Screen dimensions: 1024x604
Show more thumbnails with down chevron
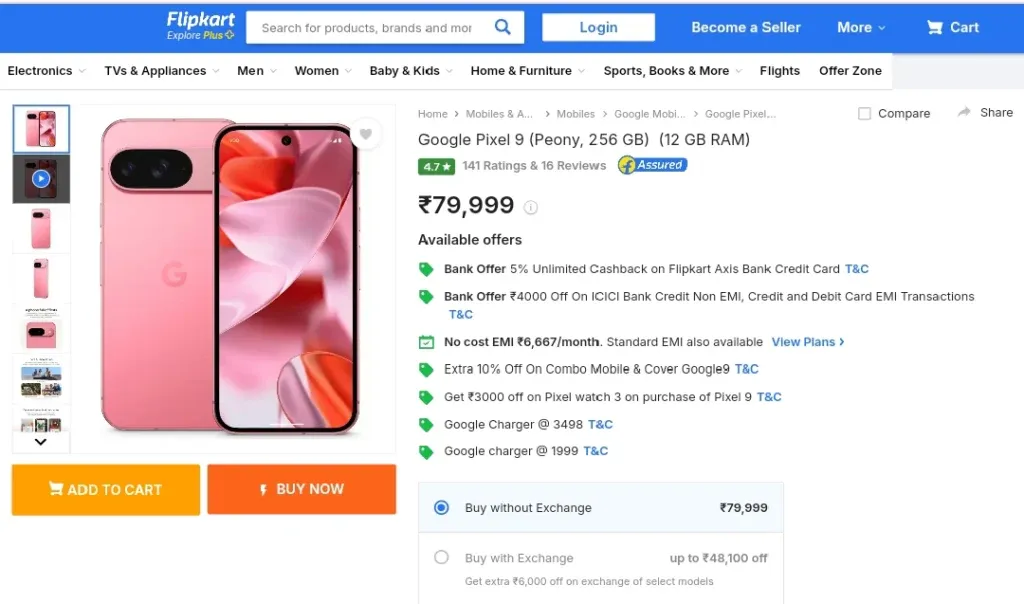tap(40, 442)
